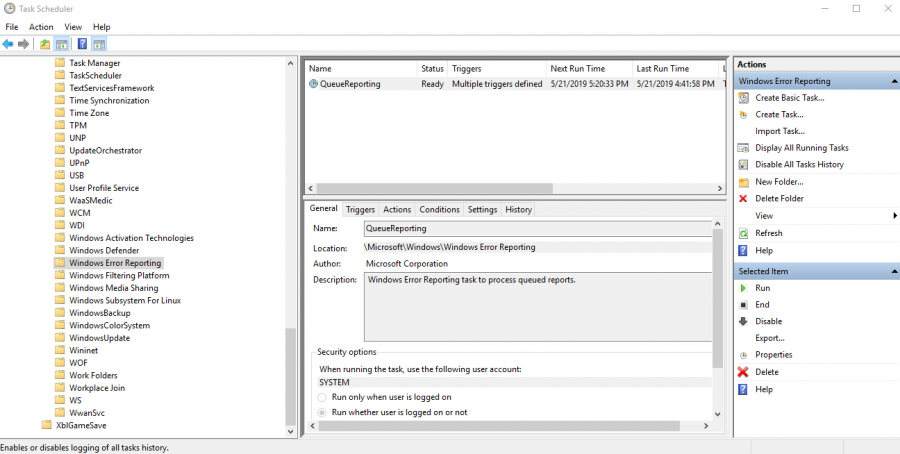Click the red X Delete Folder icon
900x454 pixels.
coord(743,199)
